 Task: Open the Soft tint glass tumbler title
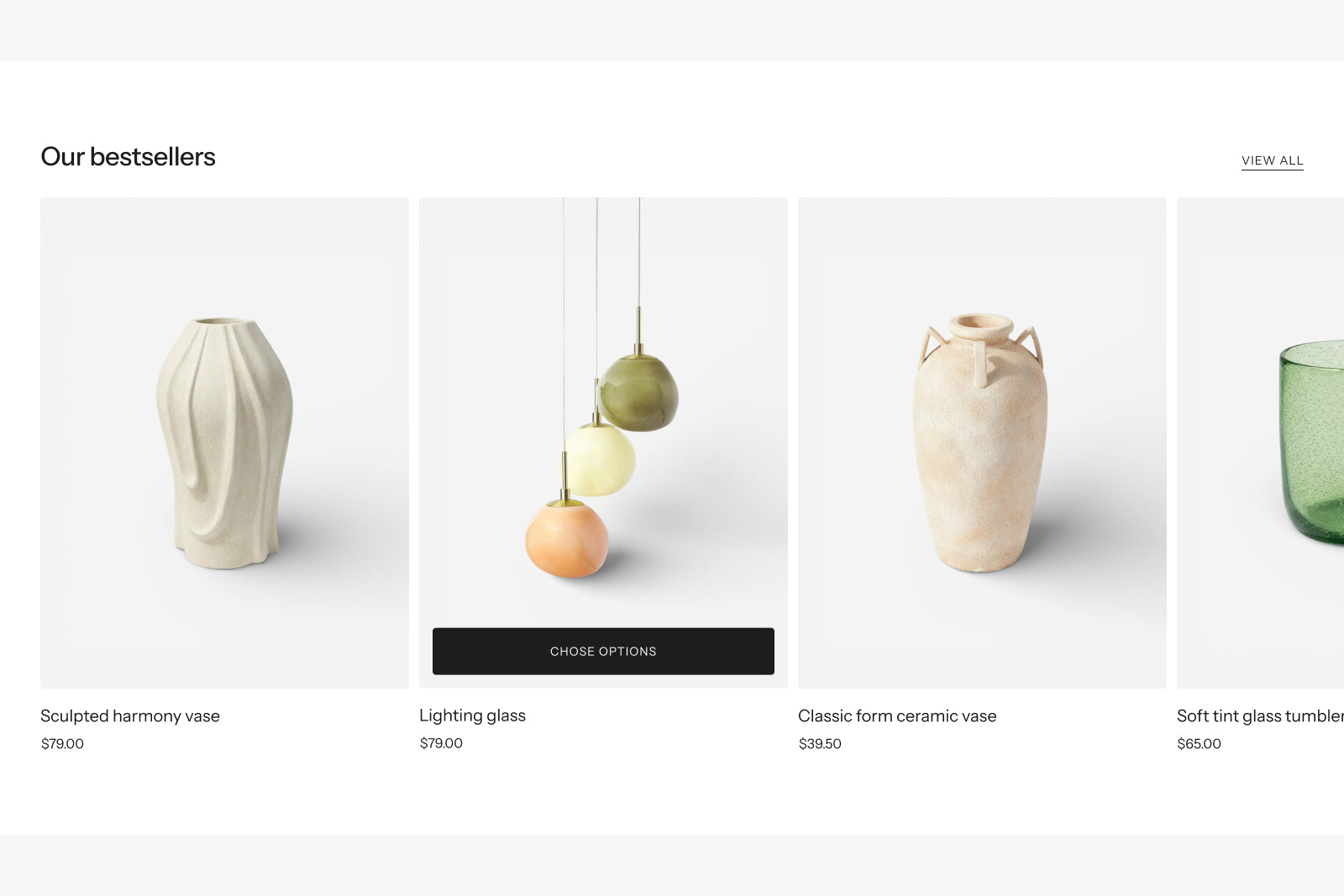pyautogui.click(x=1260, y=716)
